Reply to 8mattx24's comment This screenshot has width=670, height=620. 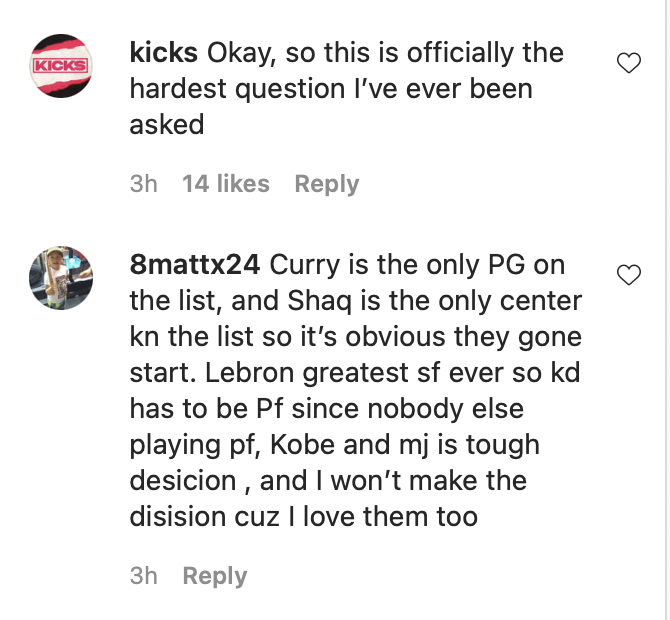tap(214, 576)
